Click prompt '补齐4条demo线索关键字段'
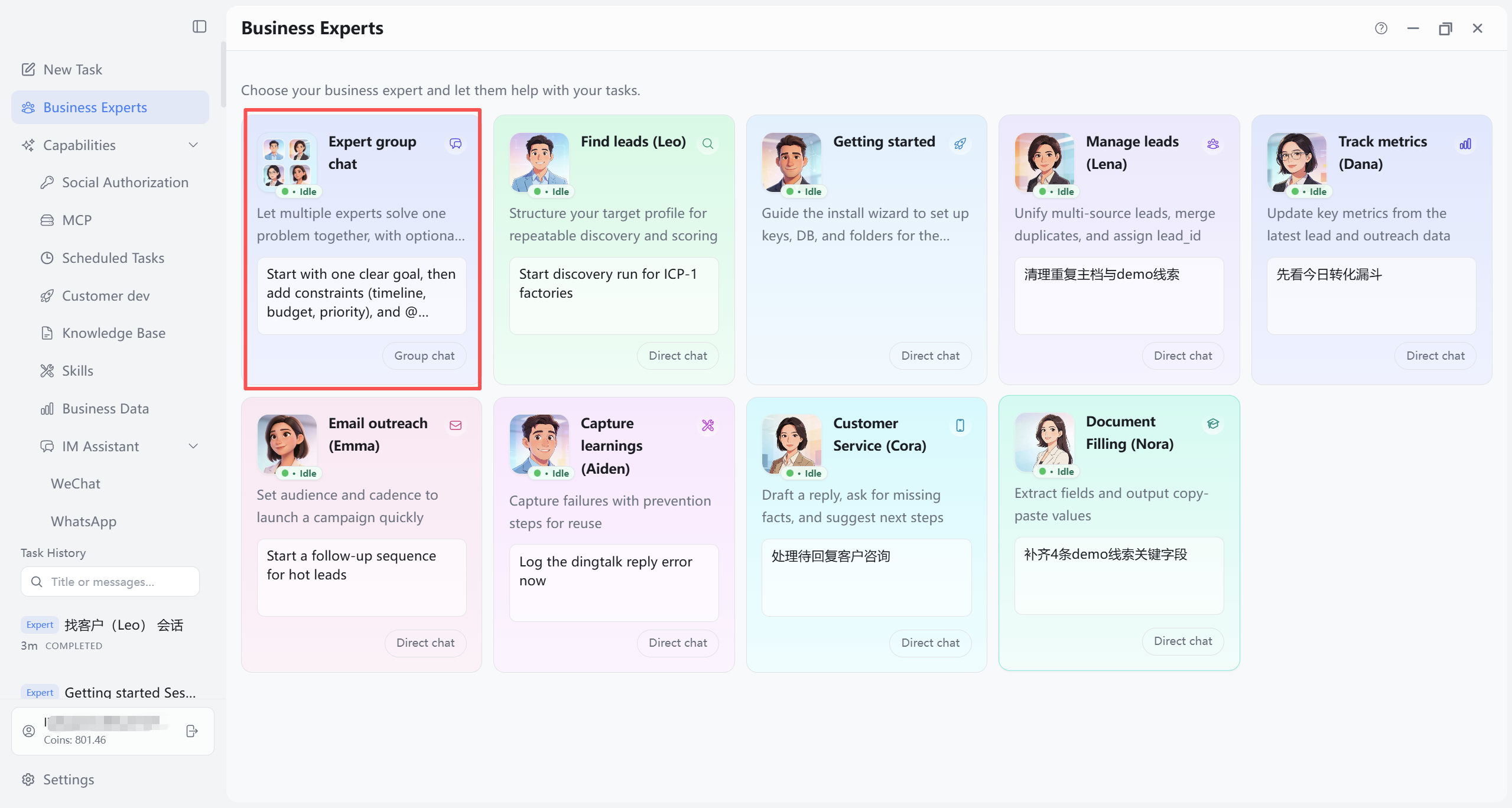The image size is (1512, 808). tap(1119, 576)
